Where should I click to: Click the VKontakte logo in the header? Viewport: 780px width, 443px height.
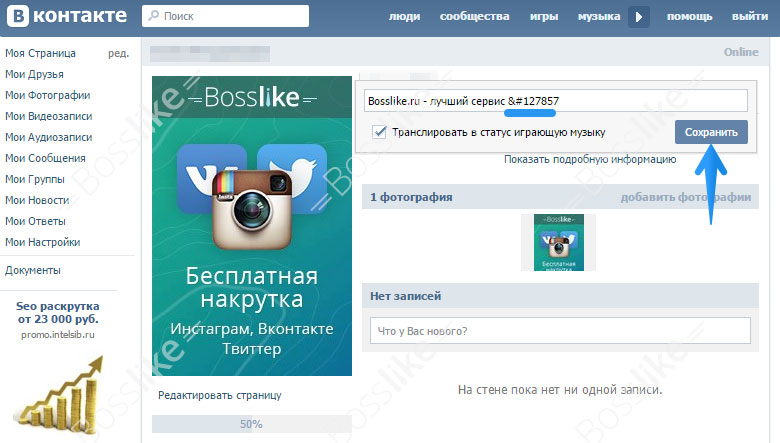coord(67,16)
